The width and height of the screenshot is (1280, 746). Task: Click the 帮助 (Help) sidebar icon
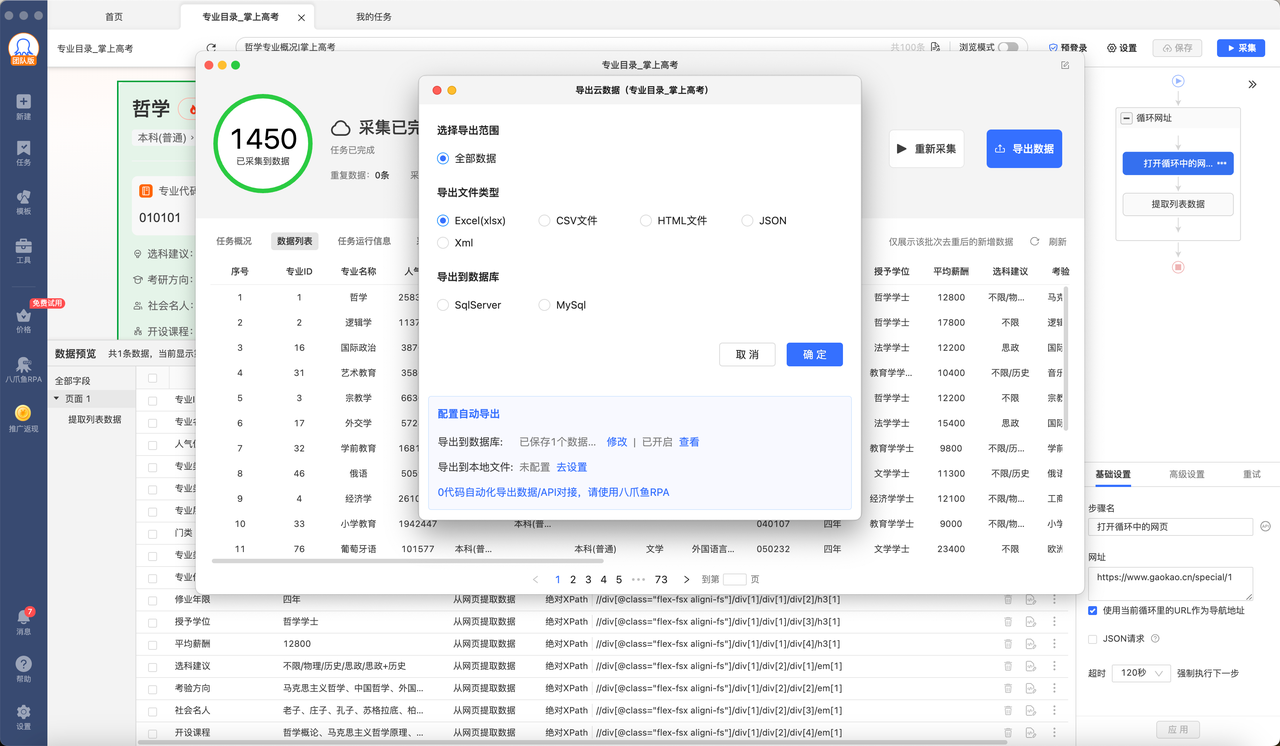23,665
